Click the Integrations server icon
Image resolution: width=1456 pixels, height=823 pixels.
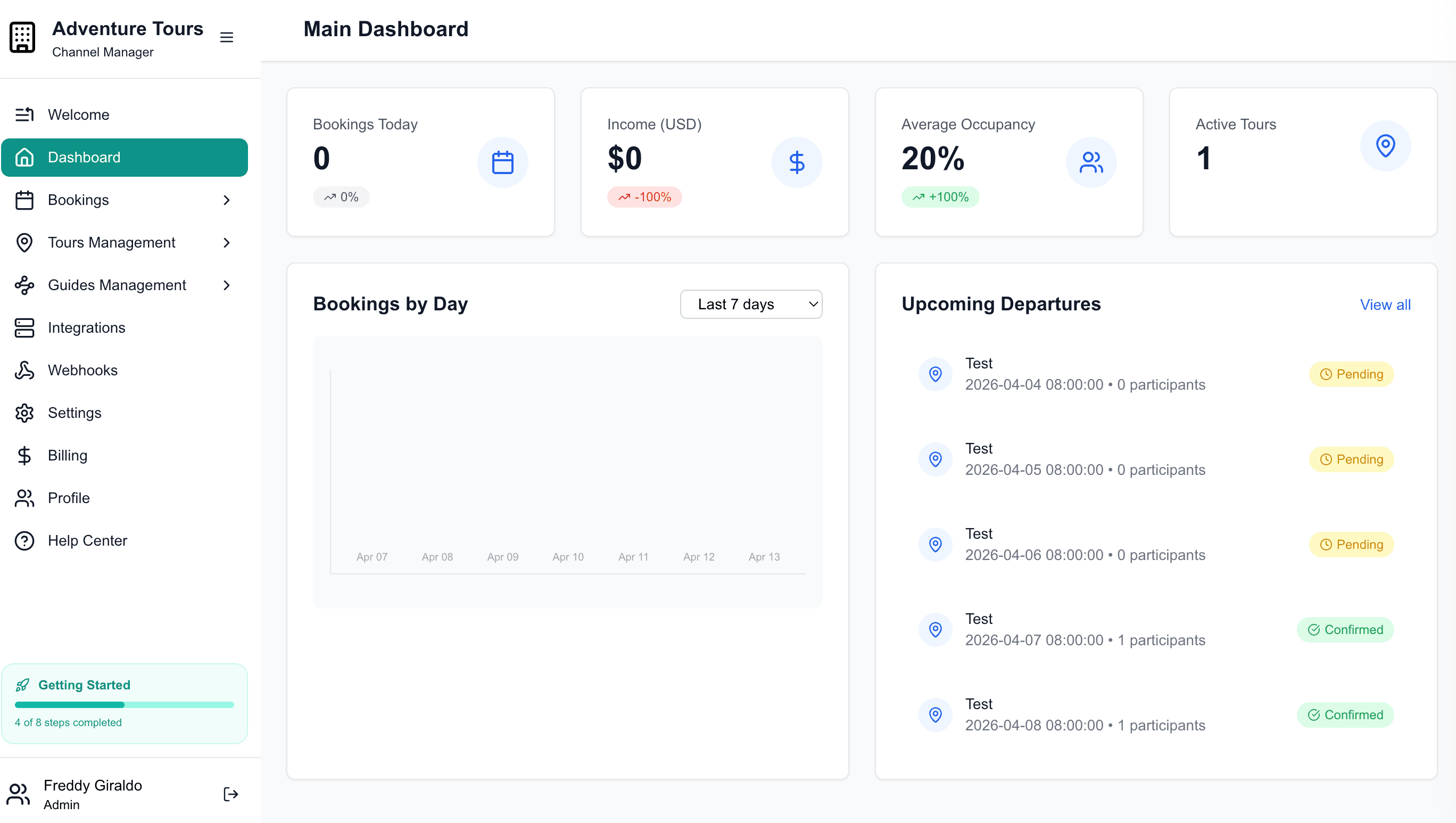tap(24, 328)
